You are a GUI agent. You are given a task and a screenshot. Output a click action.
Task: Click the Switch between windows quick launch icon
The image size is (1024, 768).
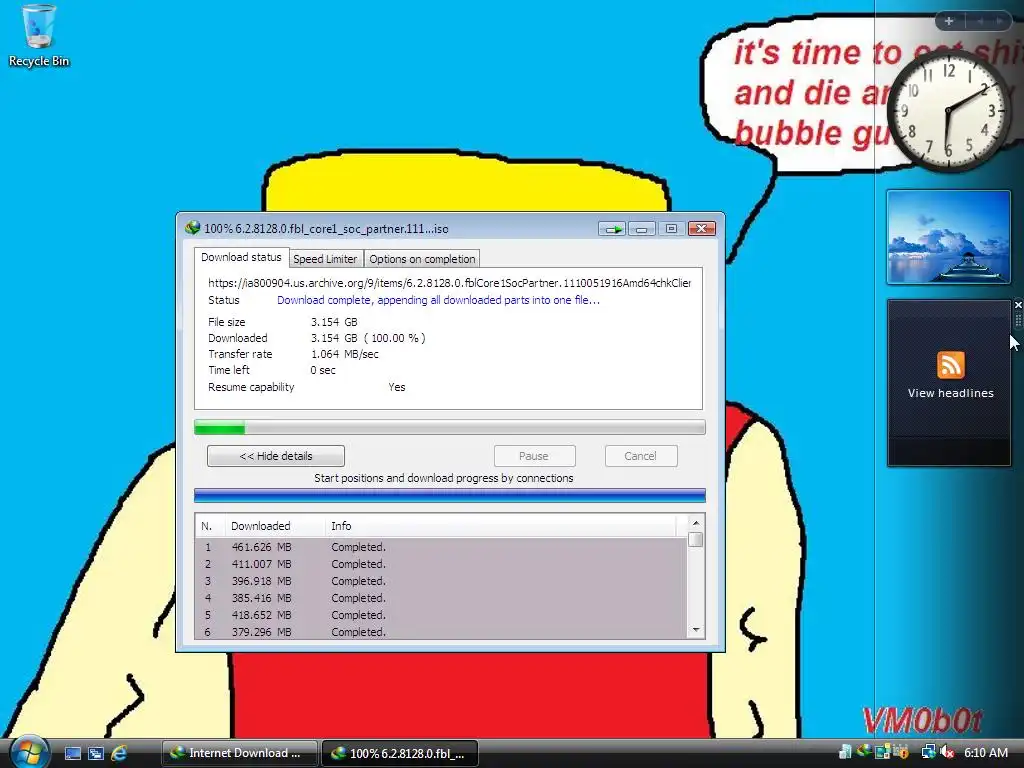point(96,753)
